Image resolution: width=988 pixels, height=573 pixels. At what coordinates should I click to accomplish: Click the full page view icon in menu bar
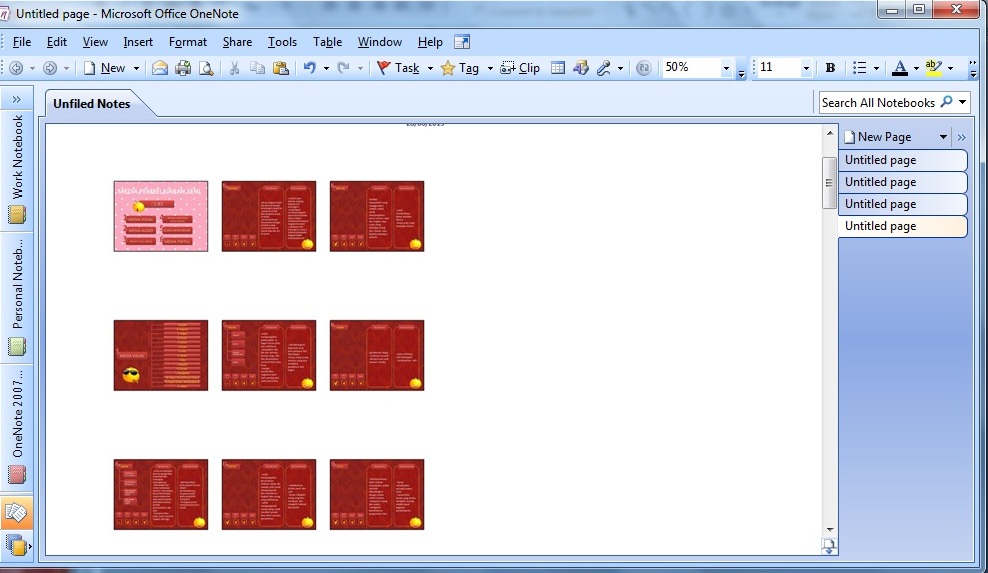coord(462,42)
